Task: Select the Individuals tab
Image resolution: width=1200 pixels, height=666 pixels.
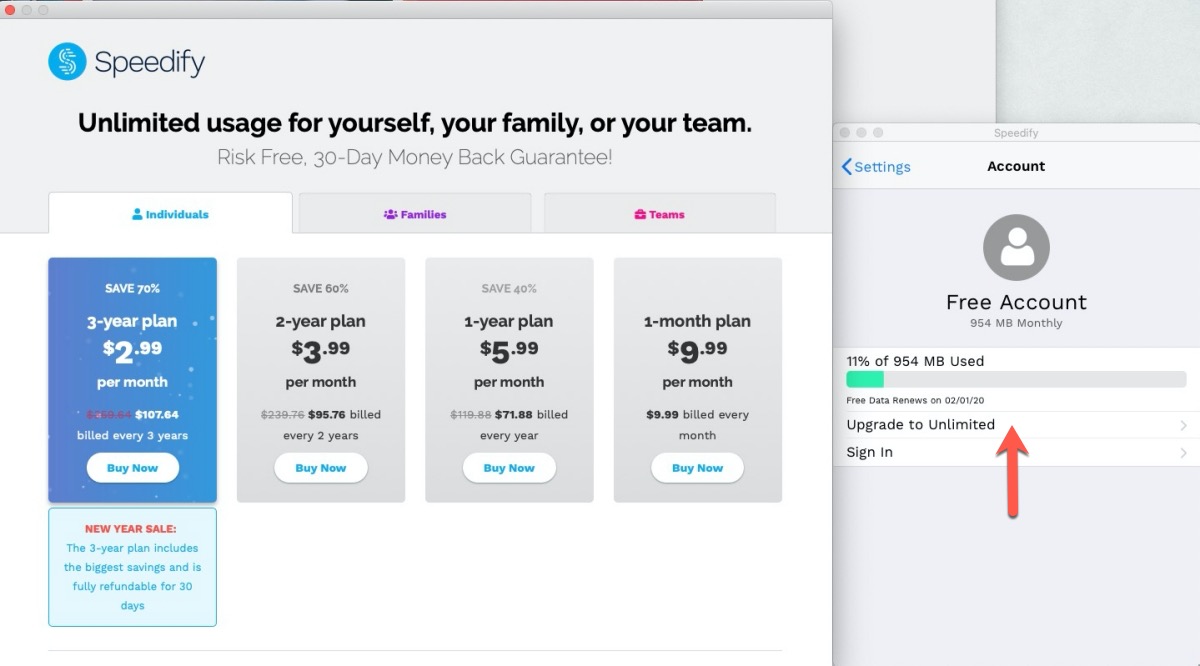Action: [x=170, y=214]
